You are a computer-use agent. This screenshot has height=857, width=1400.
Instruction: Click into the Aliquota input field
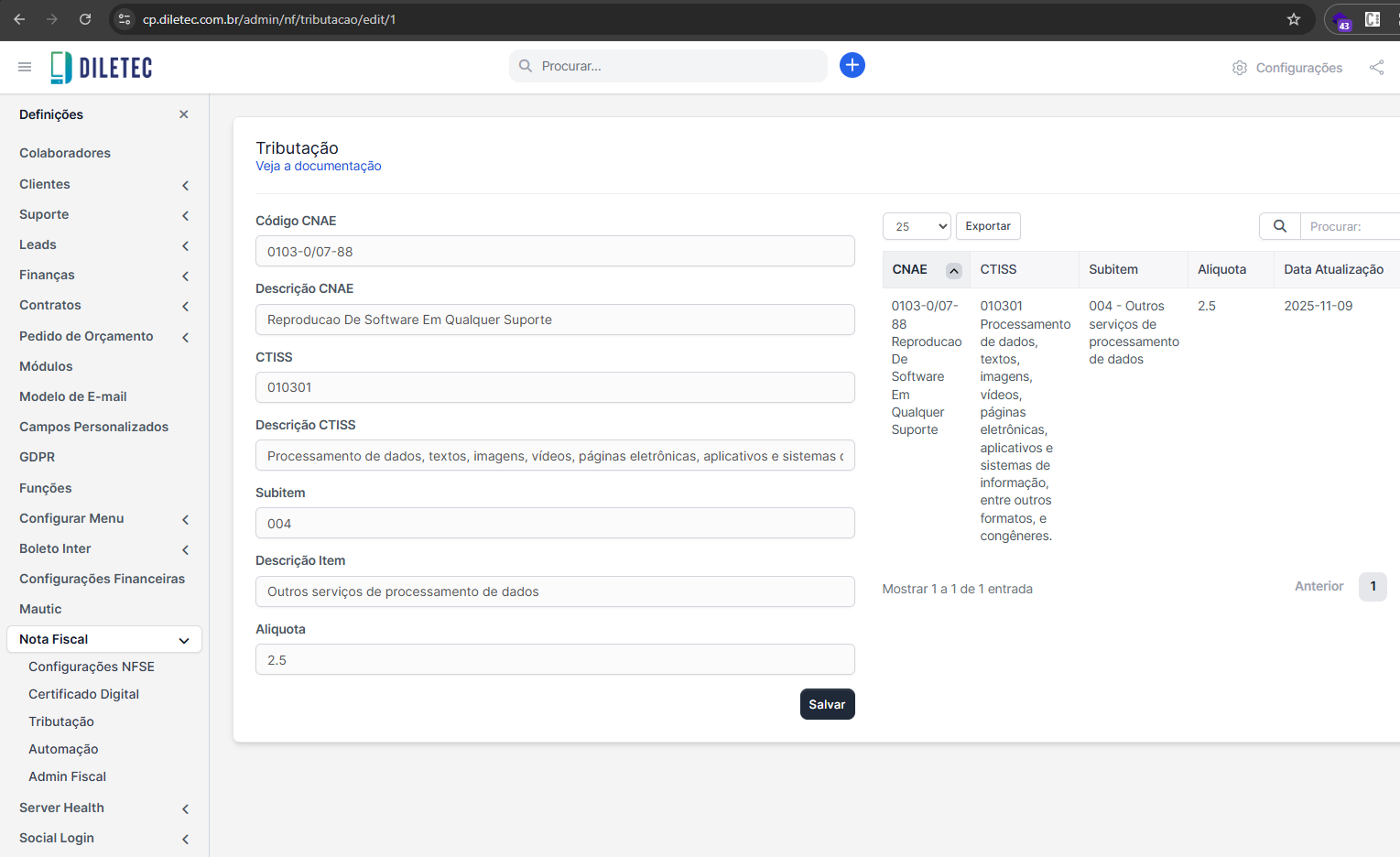(x=555, y=660)
